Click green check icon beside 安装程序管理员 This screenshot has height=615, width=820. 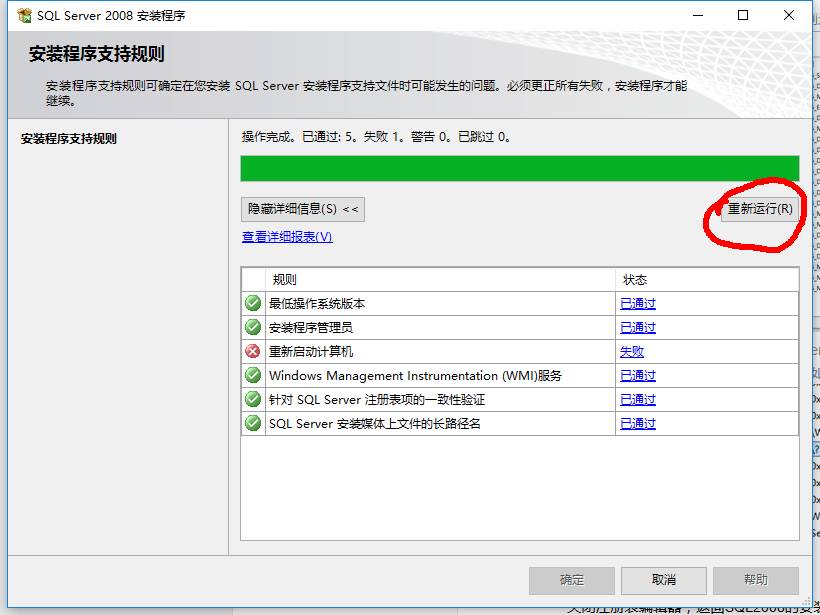click(253, 327)
